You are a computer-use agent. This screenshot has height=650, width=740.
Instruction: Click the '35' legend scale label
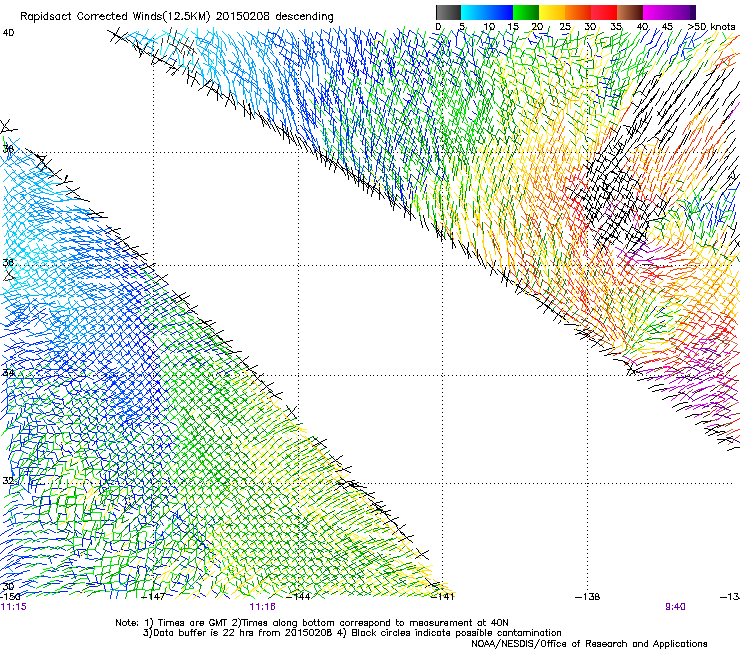(x=616, y=27)
